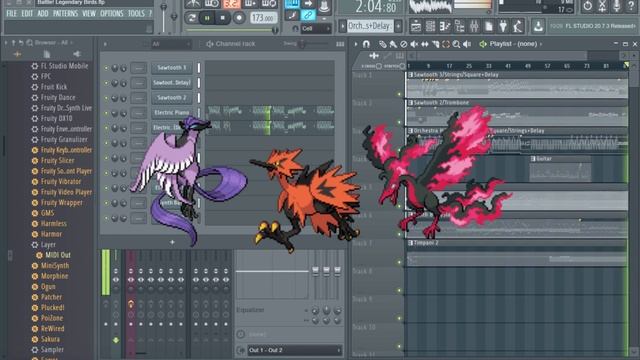Toggle the link/chain snap icon in blue
The width and height of the screenshot is (640, 360).
[308, 16]
